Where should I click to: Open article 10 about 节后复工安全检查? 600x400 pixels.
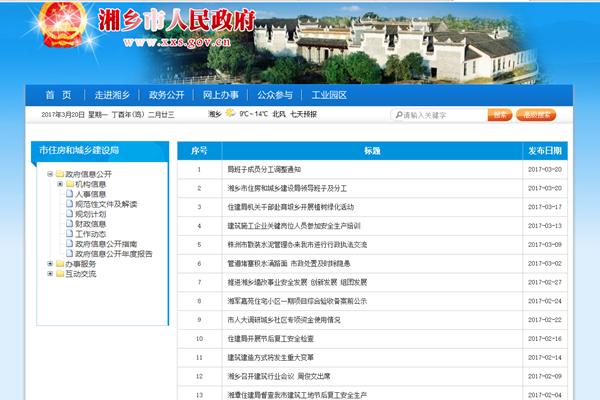click(x=271, y=338)
